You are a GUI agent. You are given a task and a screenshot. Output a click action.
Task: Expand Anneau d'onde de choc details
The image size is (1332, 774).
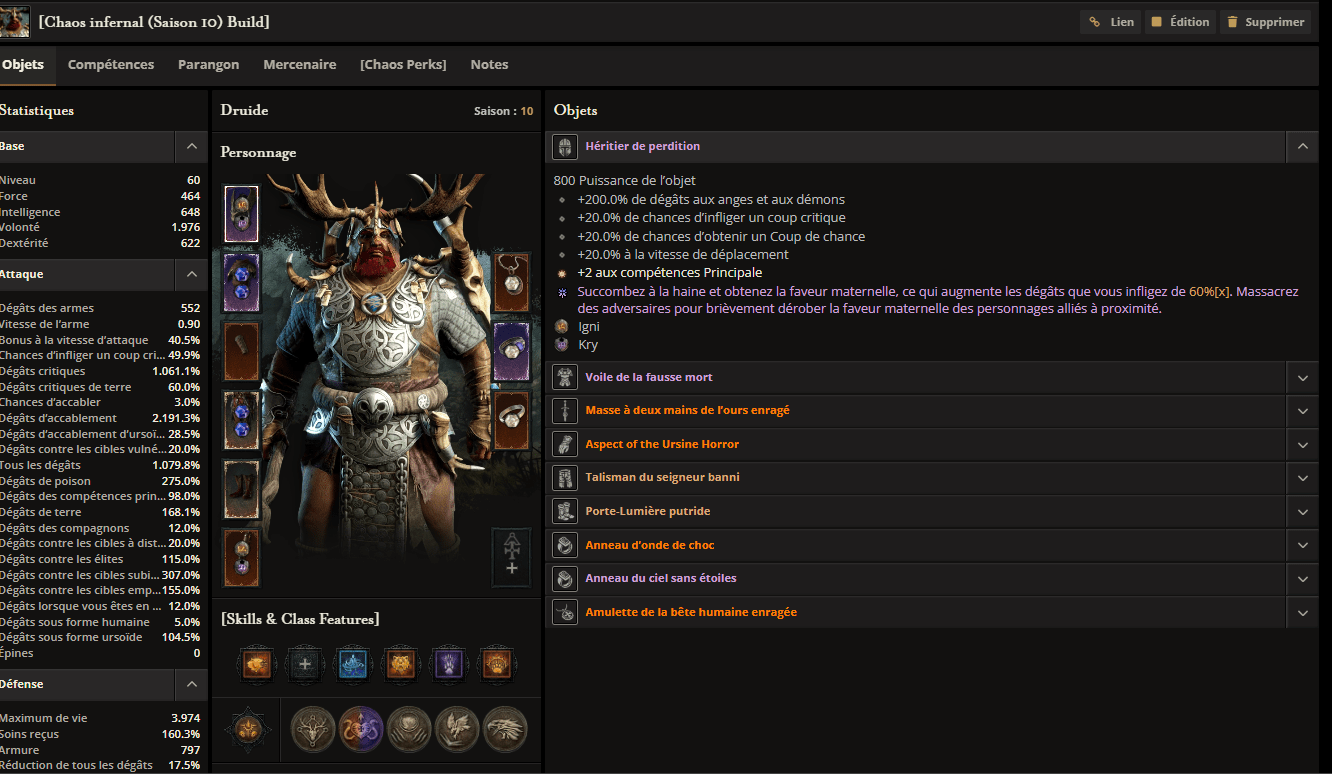coord(1302,545)
